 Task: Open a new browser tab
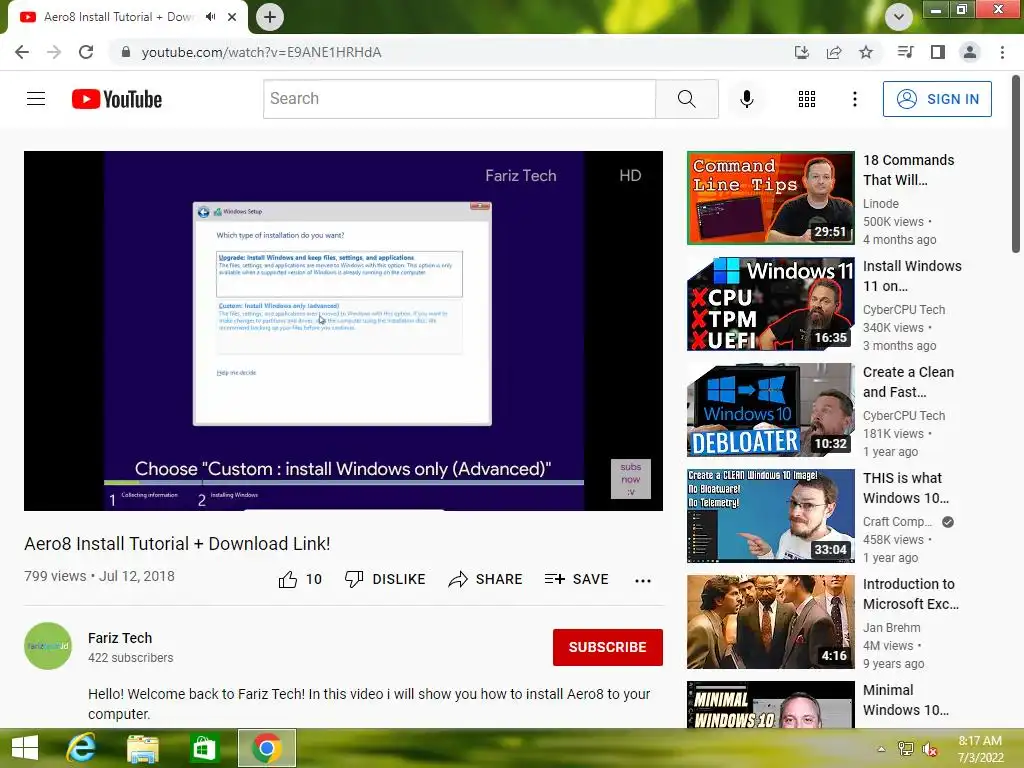coord(270,17)
